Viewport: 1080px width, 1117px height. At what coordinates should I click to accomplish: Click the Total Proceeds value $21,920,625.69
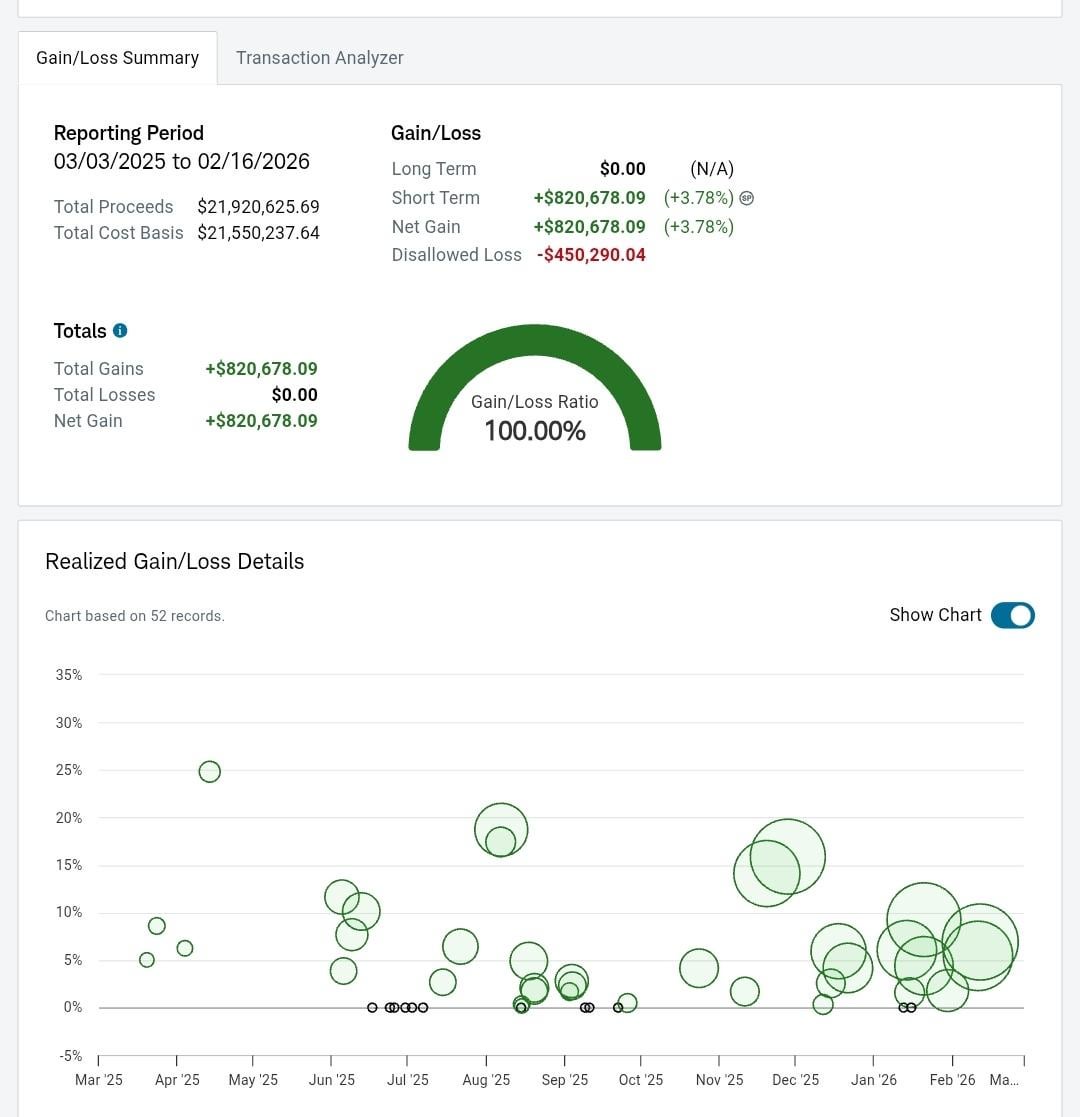coord(258,207)
